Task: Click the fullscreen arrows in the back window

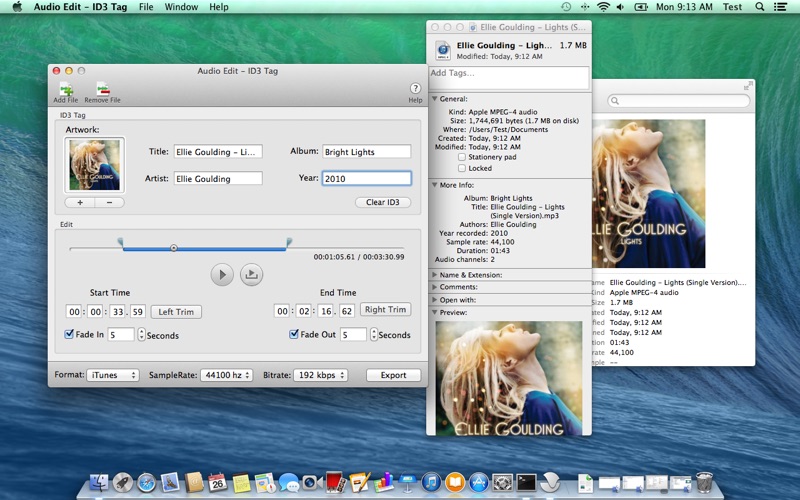Action: 748,86
